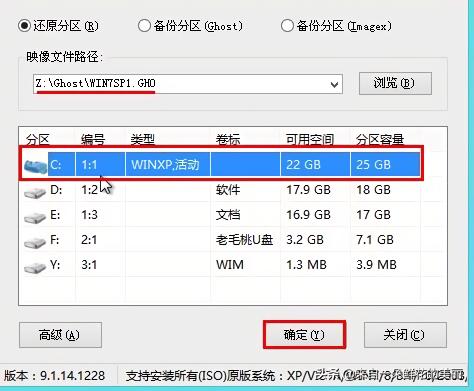
Task: Click the 7.1 GB capacity cell
Action: (375, 240)
